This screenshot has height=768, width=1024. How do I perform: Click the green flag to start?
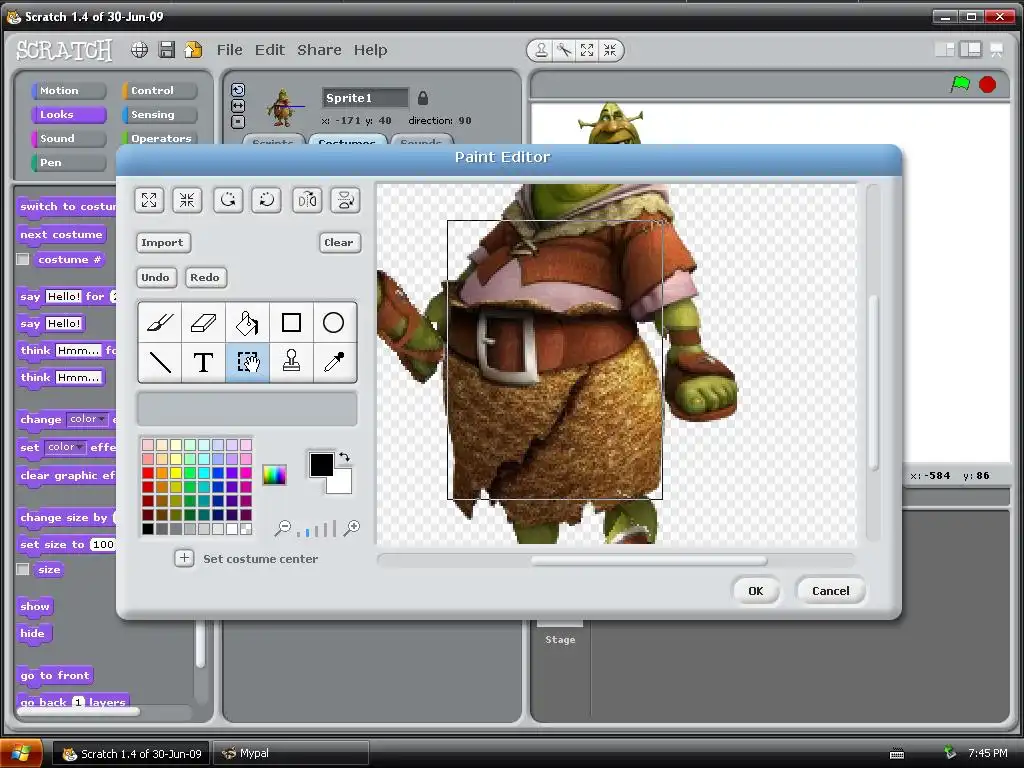click(960, 84)
